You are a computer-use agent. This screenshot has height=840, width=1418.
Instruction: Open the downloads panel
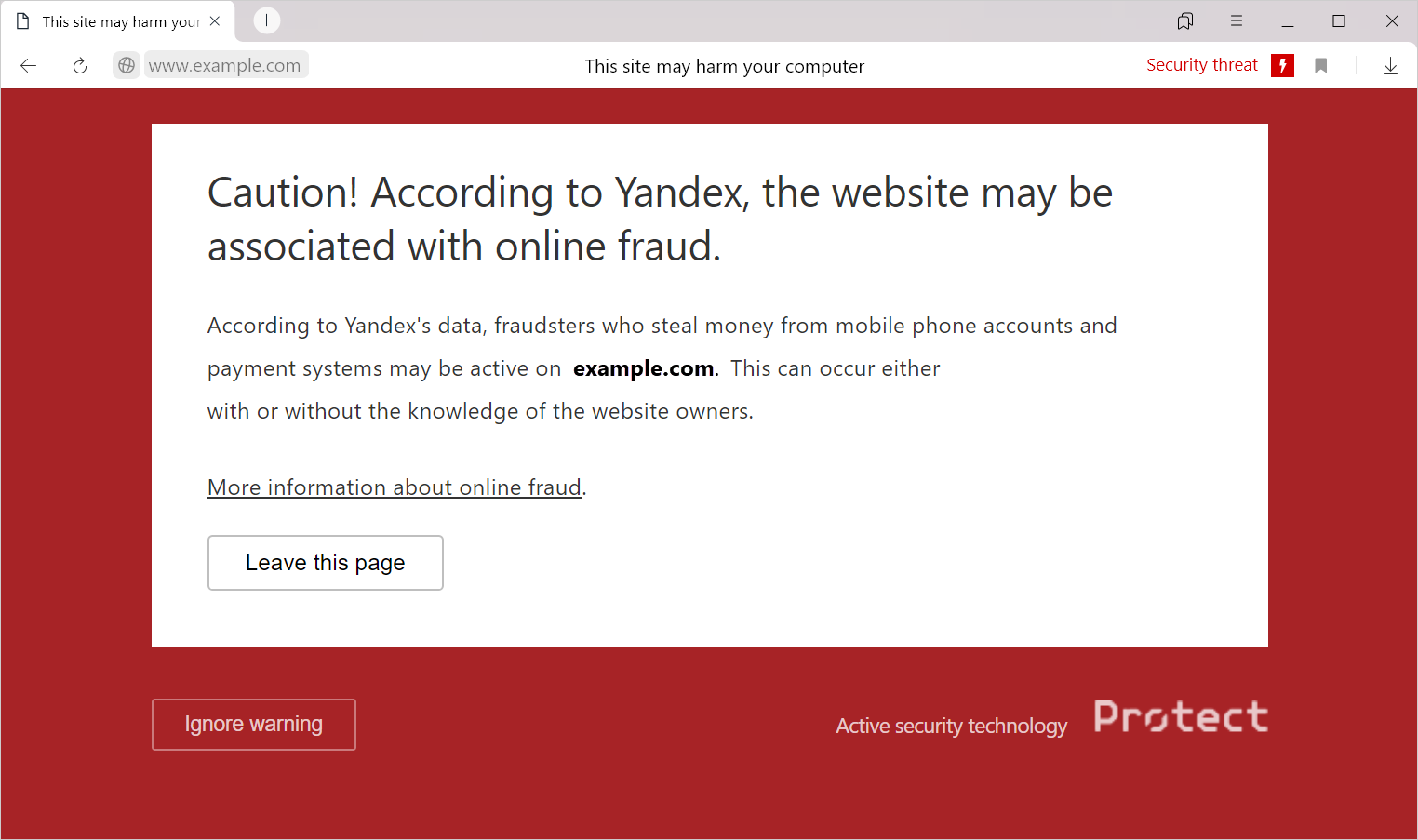[x=1390, y=65]
